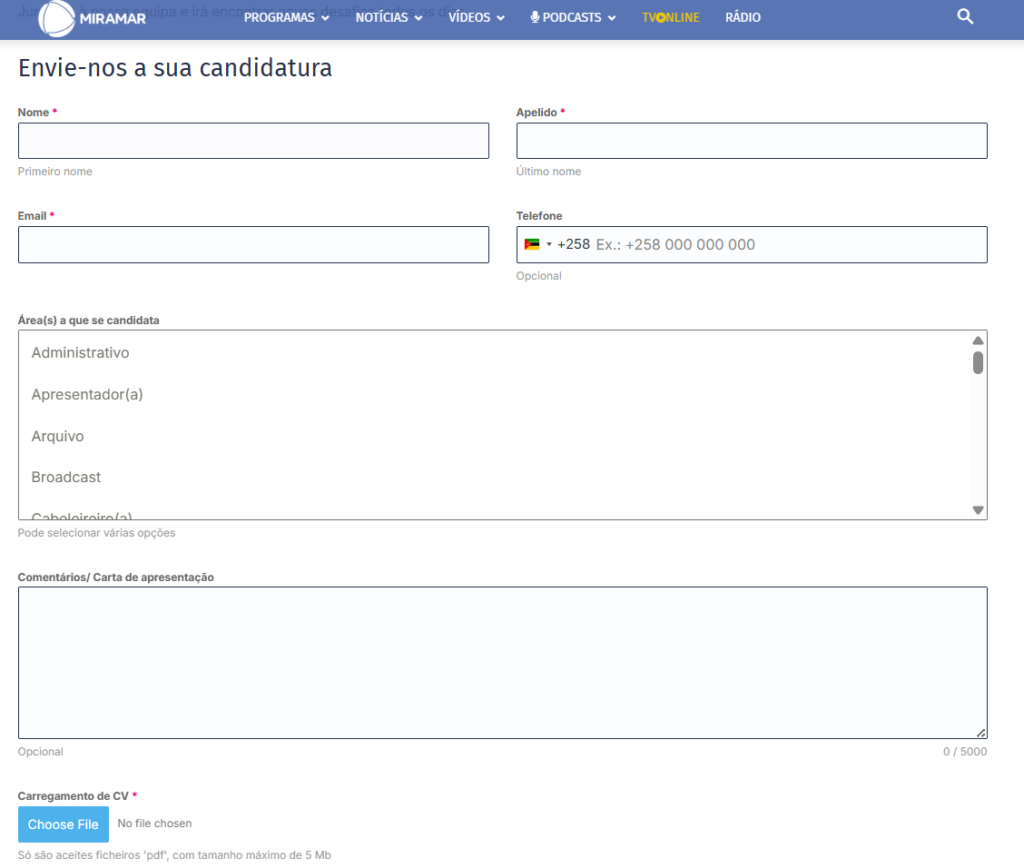The width and height of the screenshot is (1024, 868).
Task: Switch to TV Online
Action: click(x=670, y=17)
